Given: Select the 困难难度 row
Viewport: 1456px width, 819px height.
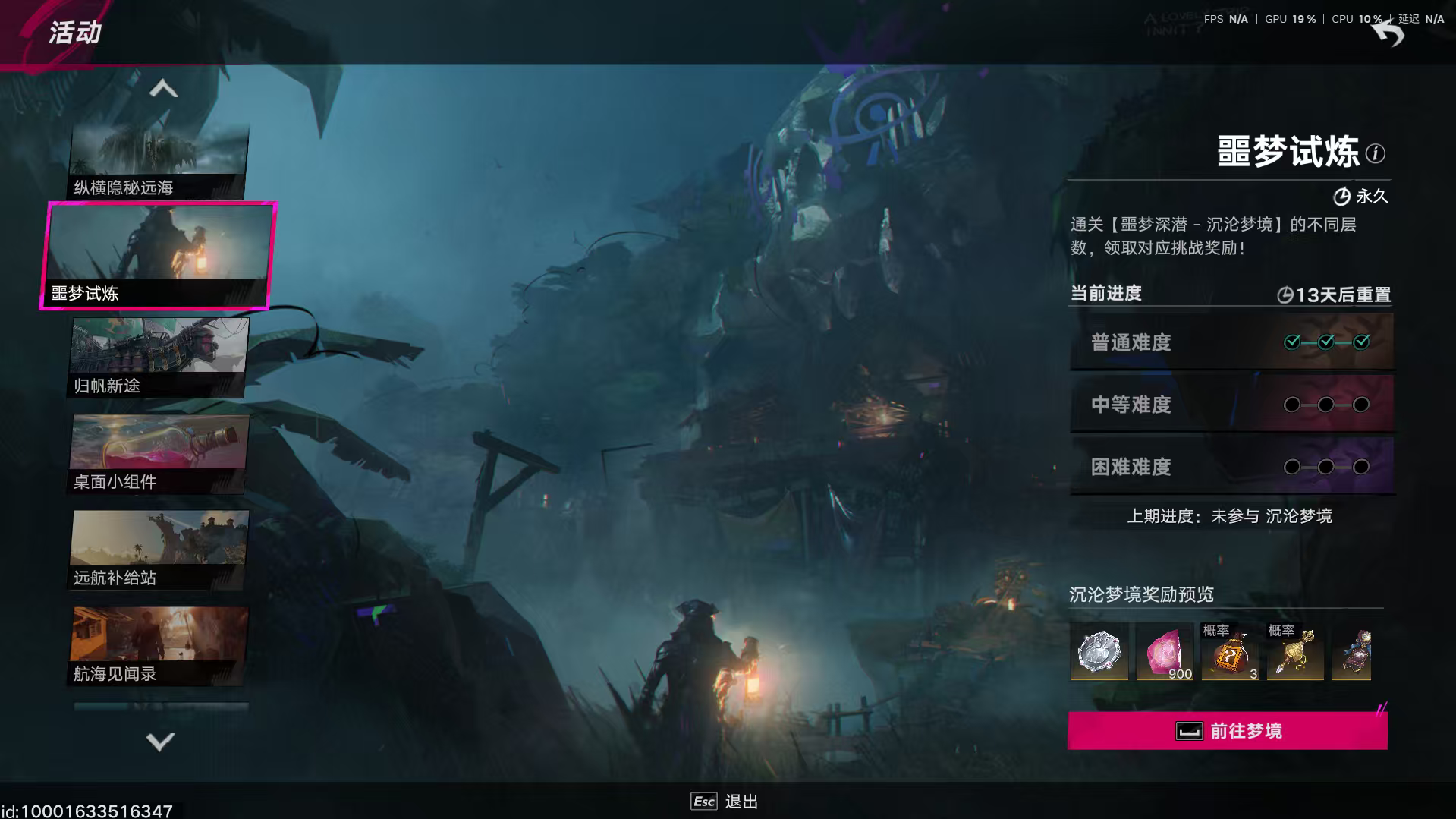Looking at the screenshot, I should click(x=1231, y=467).
